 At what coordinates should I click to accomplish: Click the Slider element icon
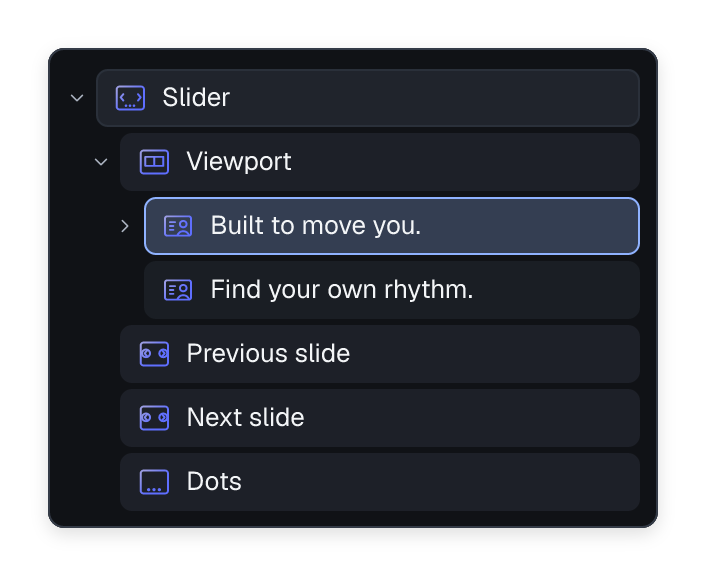point(130,98)
